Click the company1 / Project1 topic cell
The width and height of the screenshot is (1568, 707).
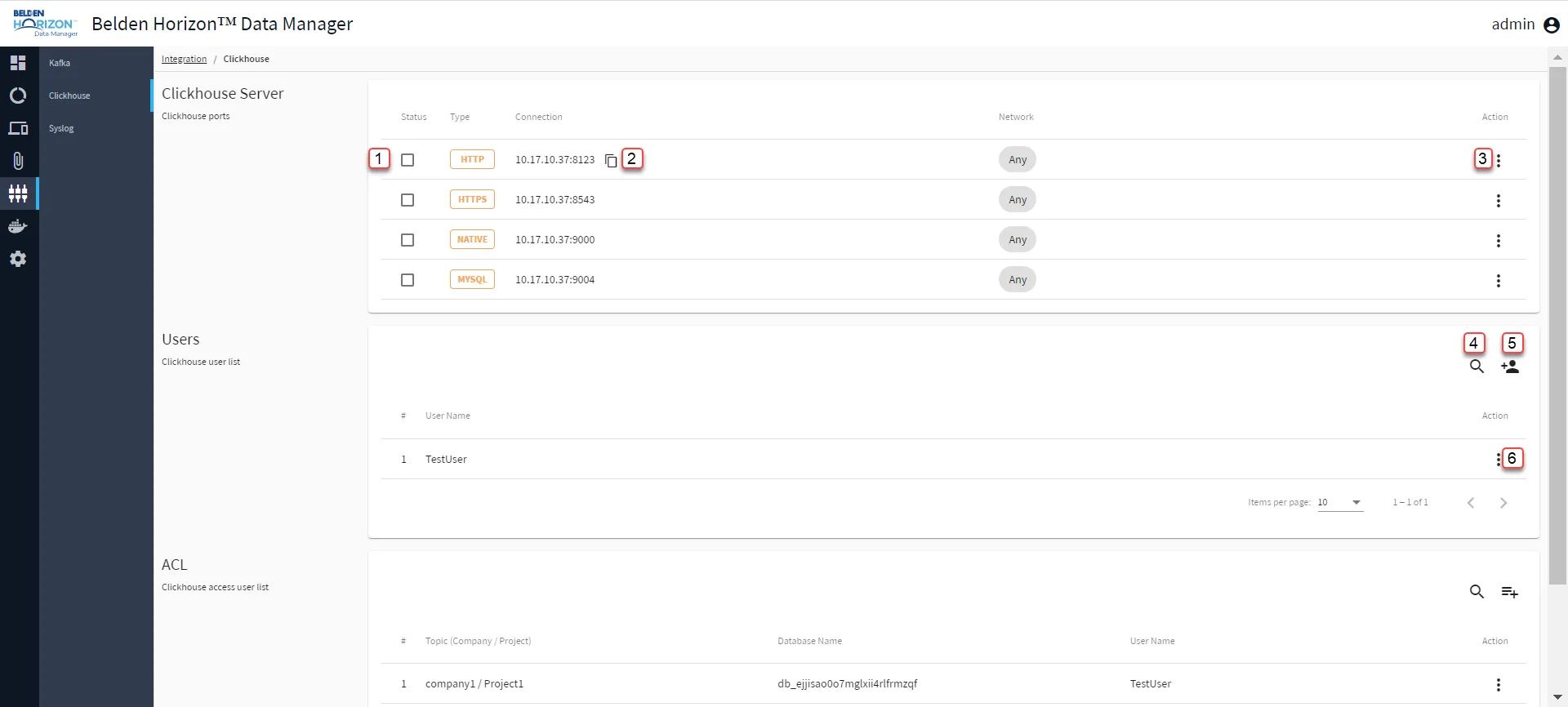pos(474,684)
